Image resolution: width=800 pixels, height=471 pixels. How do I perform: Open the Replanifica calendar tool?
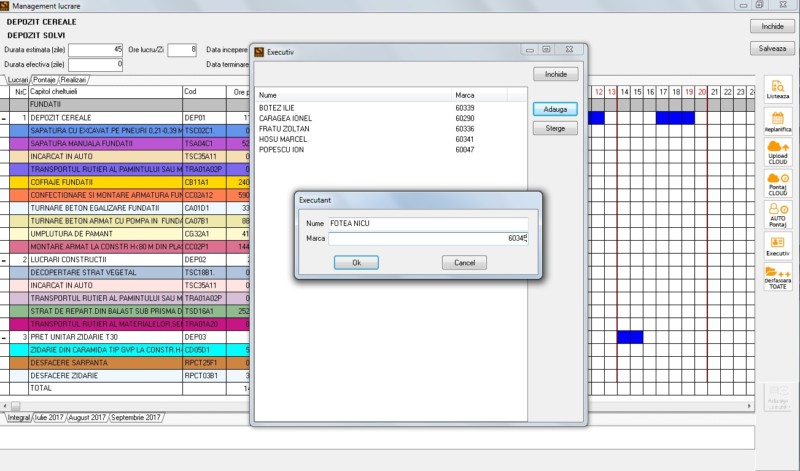tap(777, 121)
